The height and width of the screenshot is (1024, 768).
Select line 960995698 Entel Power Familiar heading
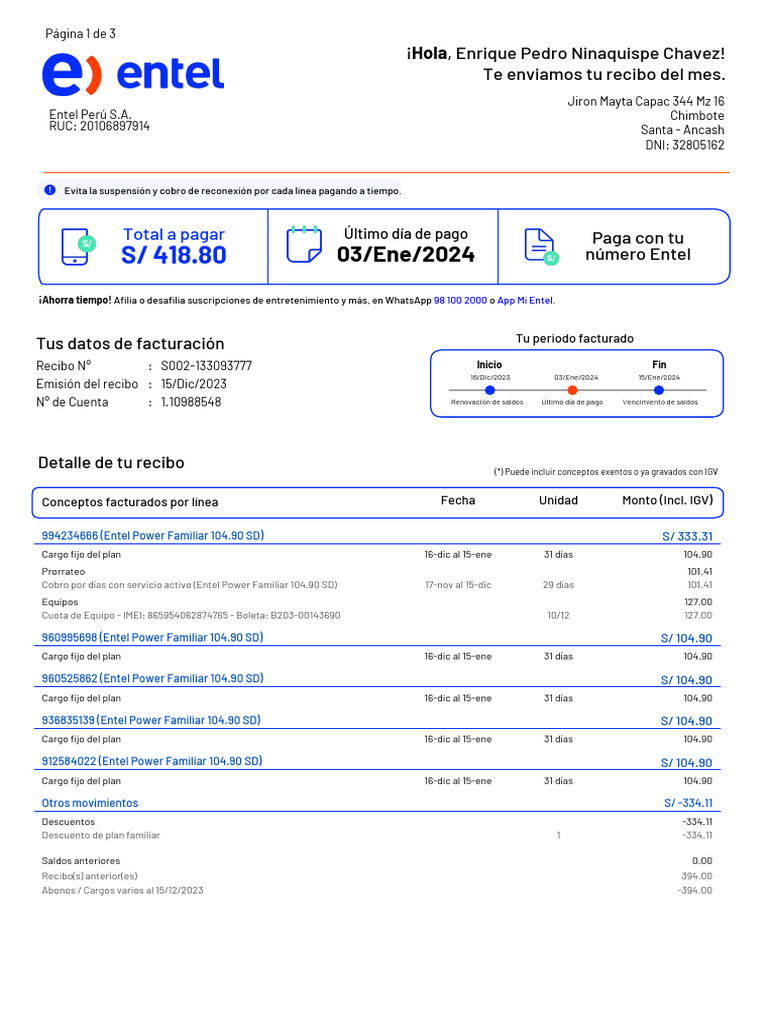coord(152,637)
